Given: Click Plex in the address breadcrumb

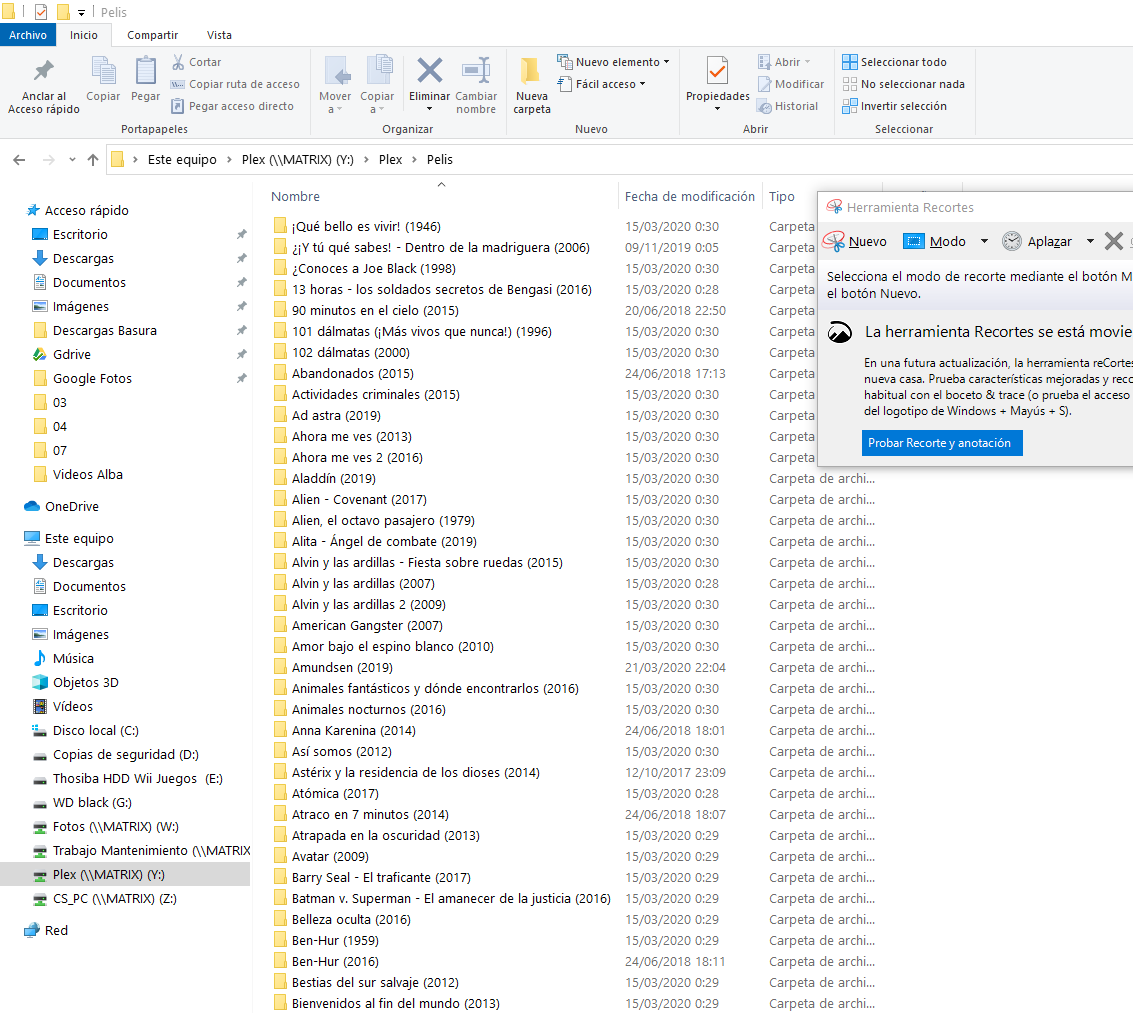Looking at the screenshot, I should pyautogui.click(x=390, y=160).
